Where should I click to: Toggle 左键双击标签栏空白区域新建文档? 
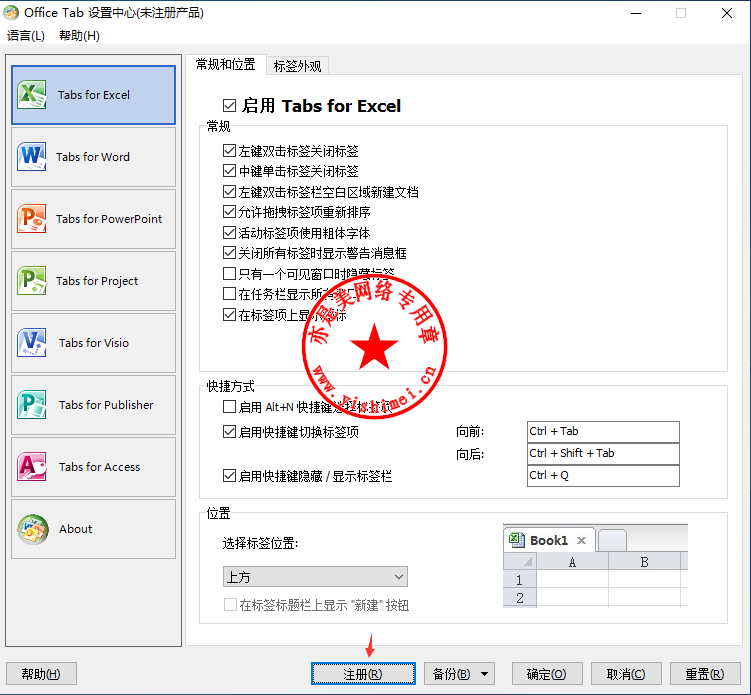(229, 192)
